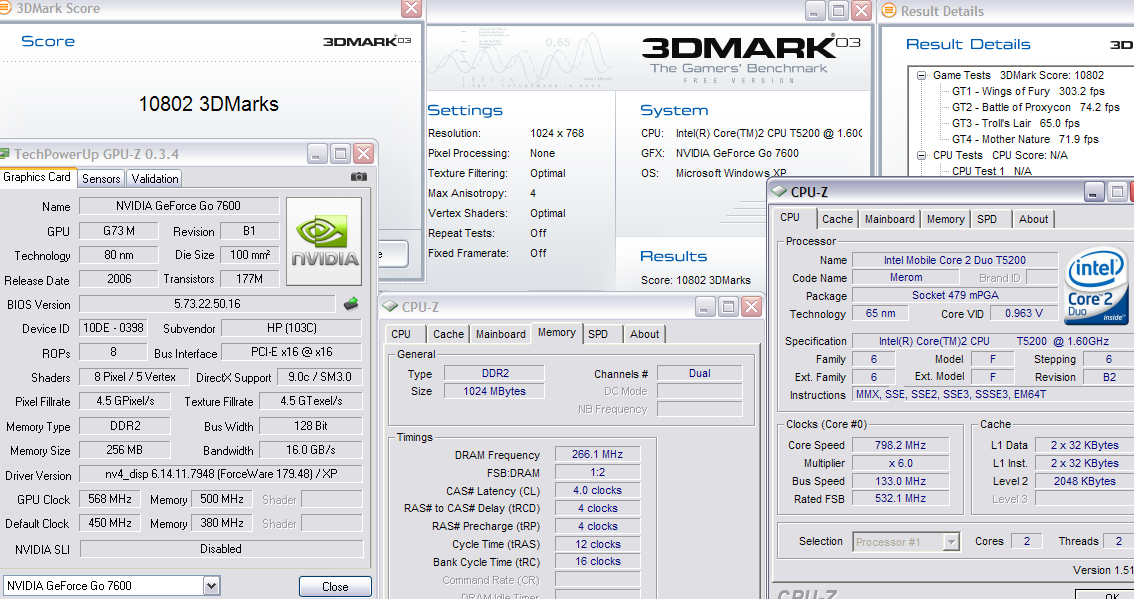
Task: Click the right CPU-Z window title icon
Action: coord(779,192)
